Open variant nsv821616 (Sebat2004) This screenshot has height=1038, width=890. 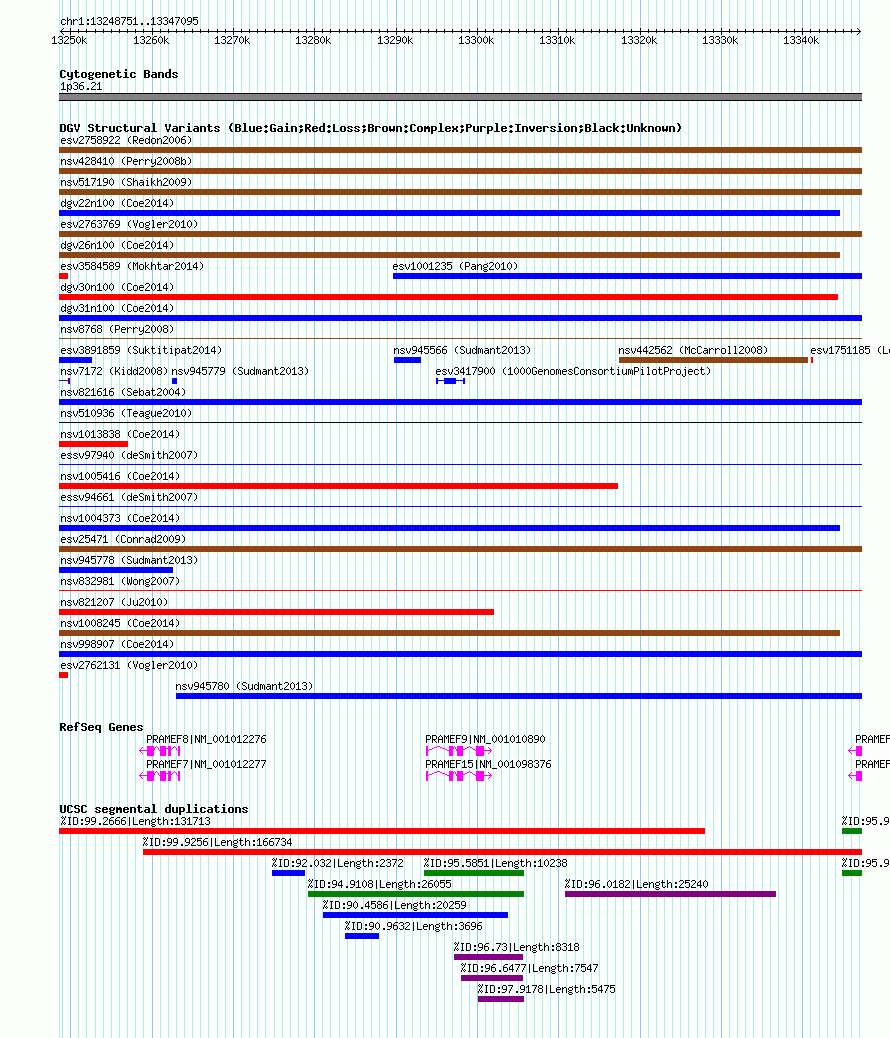[x=123, y=393]
